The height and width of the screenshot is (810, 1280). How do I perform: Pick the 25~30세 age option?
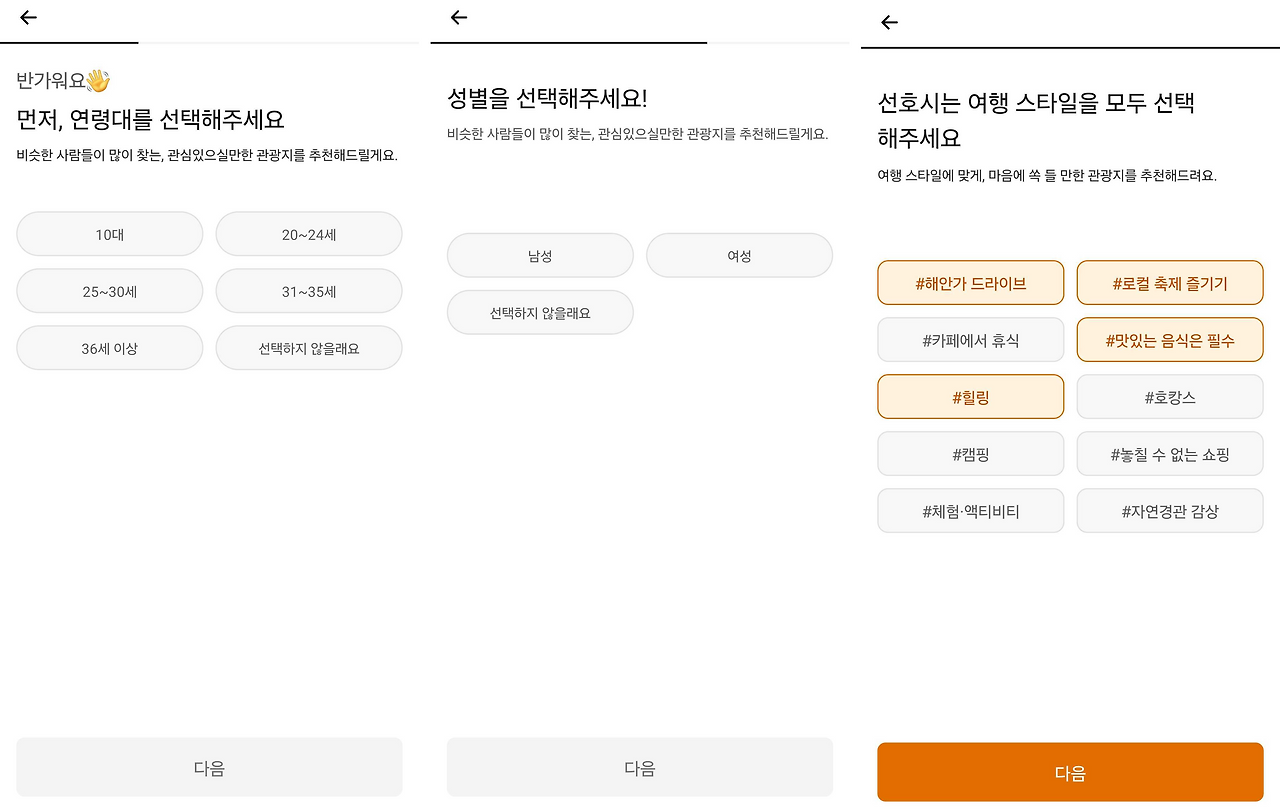click(110, 292)
